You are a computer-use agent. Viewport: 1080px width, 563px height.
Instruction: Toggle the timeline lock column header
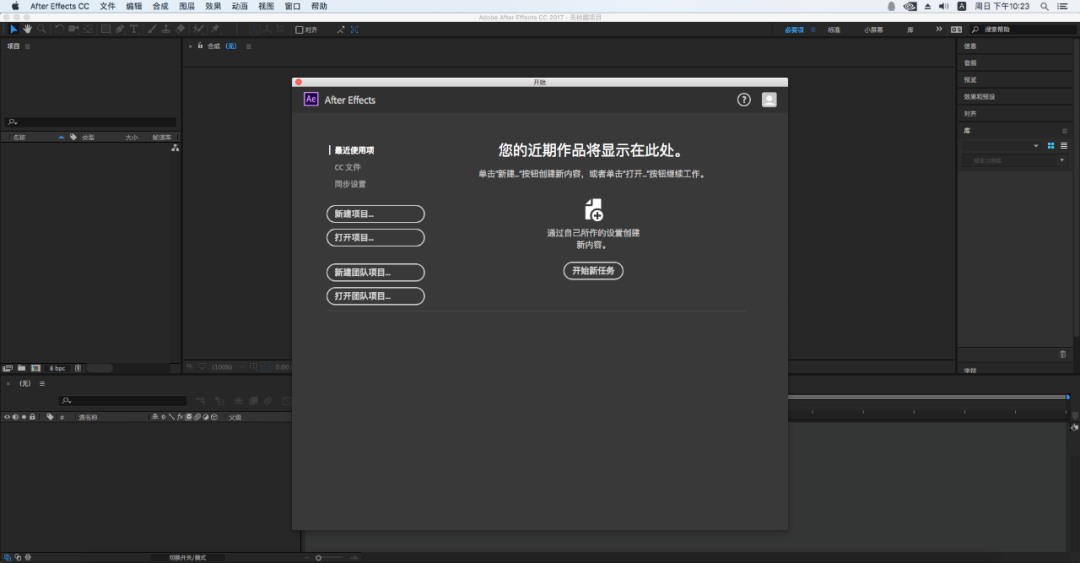(x=32, y=417)
